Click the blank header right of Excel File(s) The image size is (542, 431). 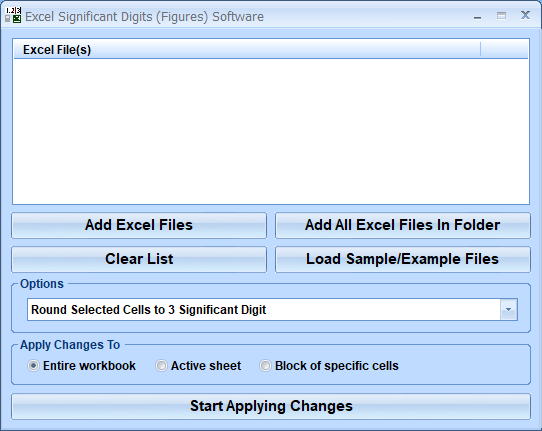(x=504, y=50)
